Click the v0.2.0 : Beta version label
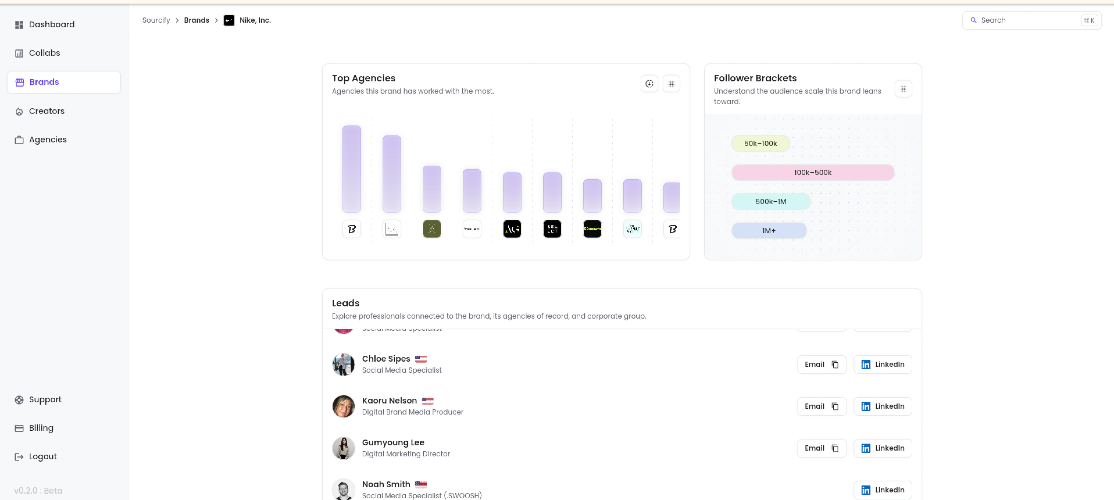1114x500 pixels. pos(38,491)
